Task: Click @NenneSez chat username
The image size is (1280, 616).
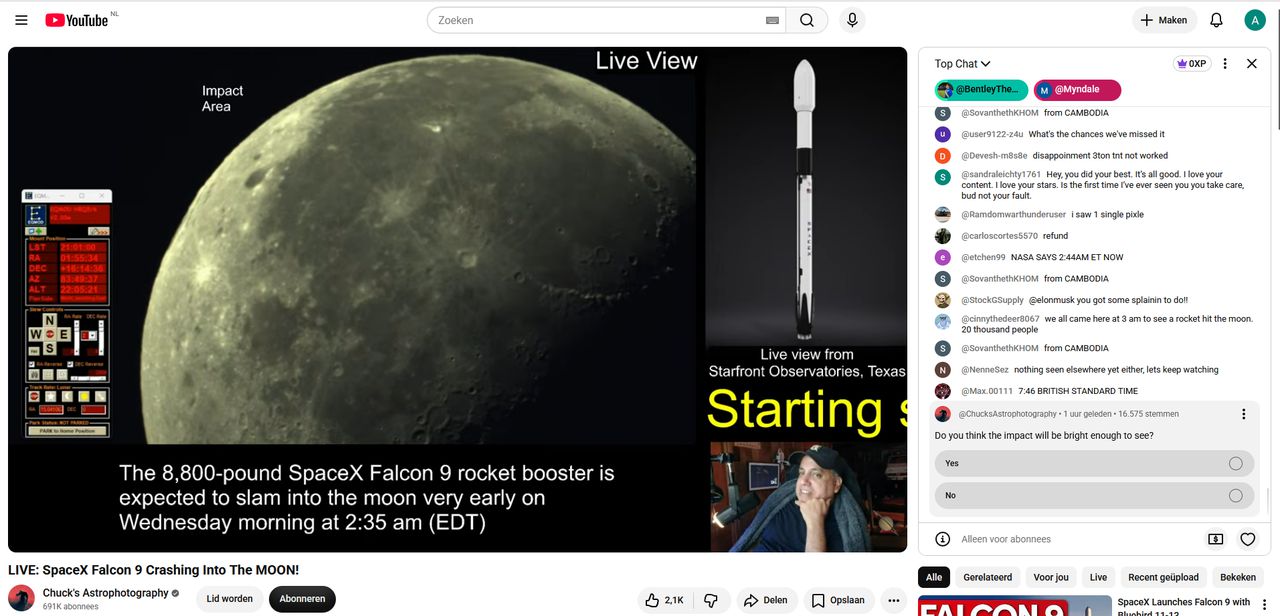Action: pos(985,370)
